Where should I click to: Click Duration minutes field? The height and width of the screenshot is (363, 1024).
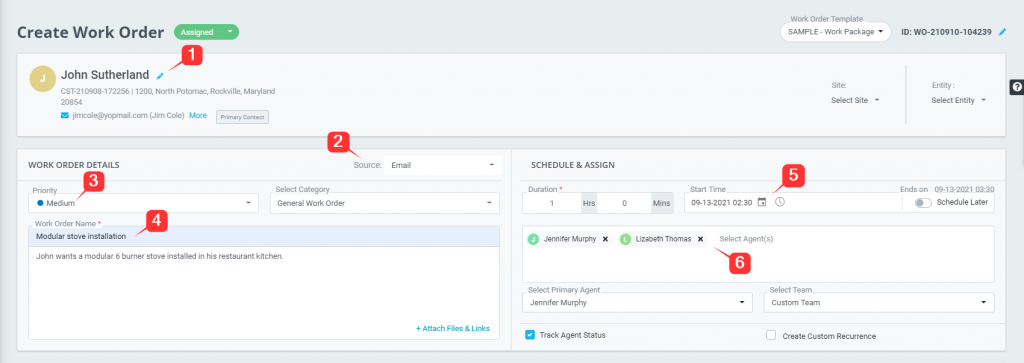point(624,203)
